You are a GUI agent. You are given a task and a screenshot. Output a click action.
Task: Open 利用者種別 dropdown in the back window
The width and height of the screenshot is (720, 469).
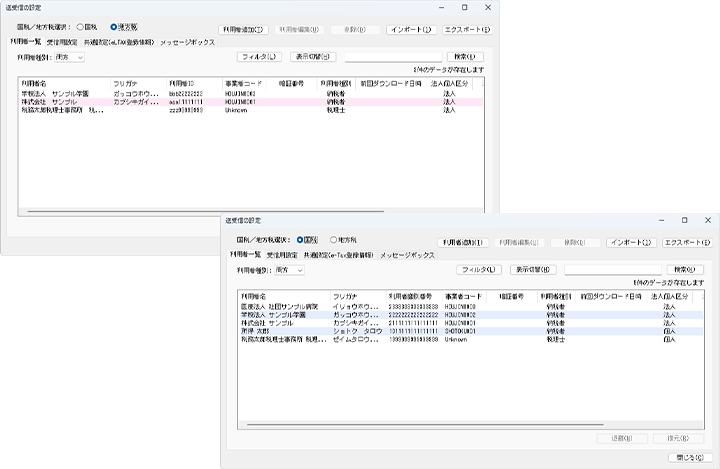pyautogui.click(x=69, y=58)
